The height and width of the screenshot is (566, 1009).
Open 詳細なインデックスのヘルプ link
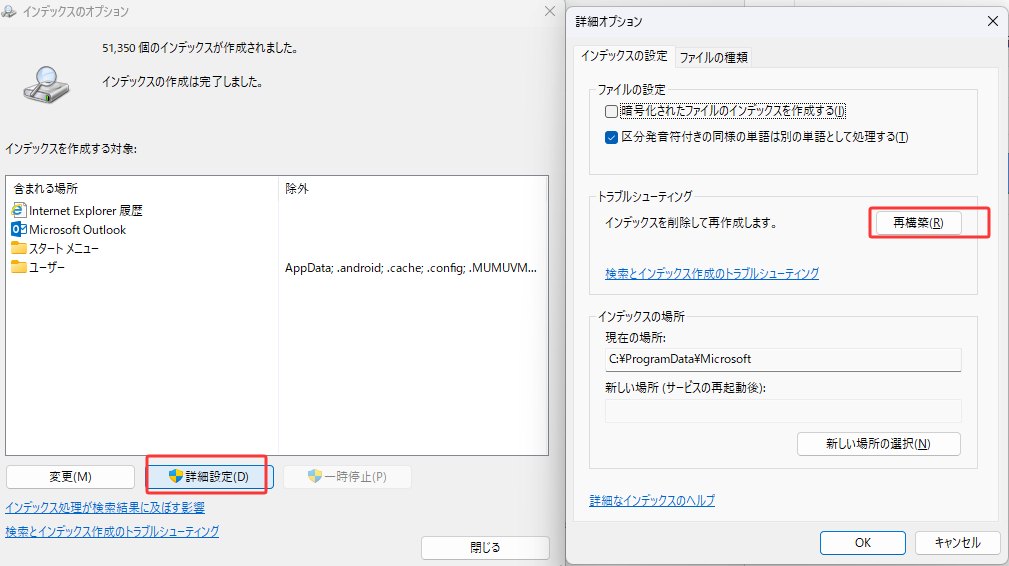652,500
